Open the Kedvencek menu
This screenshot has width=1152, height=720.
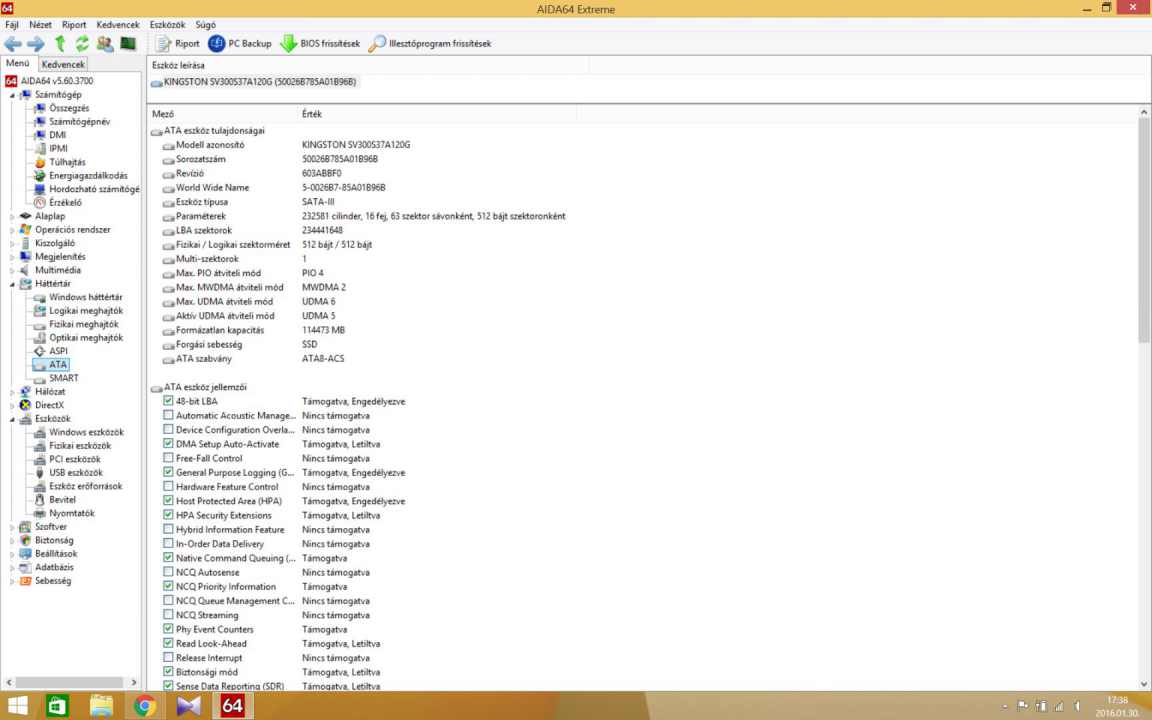[x=118, y=25]
